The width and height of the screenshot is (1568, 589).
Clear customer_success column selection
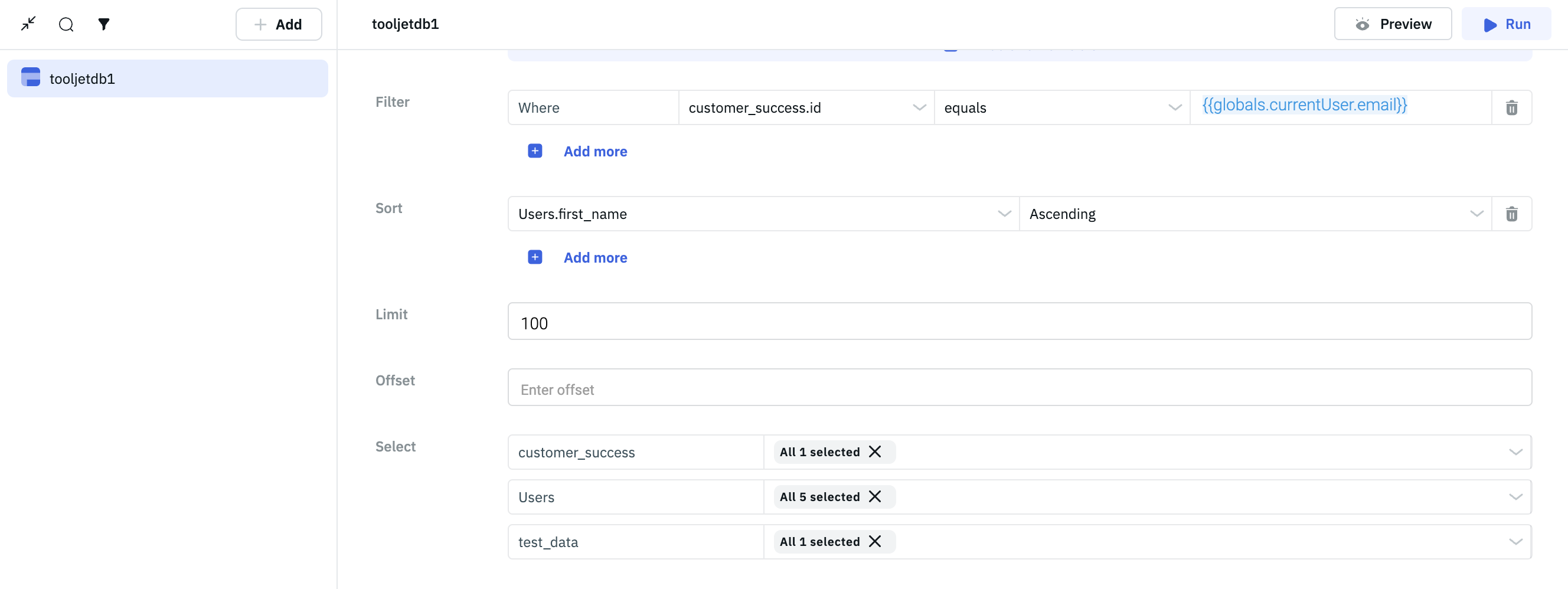pyautogui.click(x=875, y=452)
